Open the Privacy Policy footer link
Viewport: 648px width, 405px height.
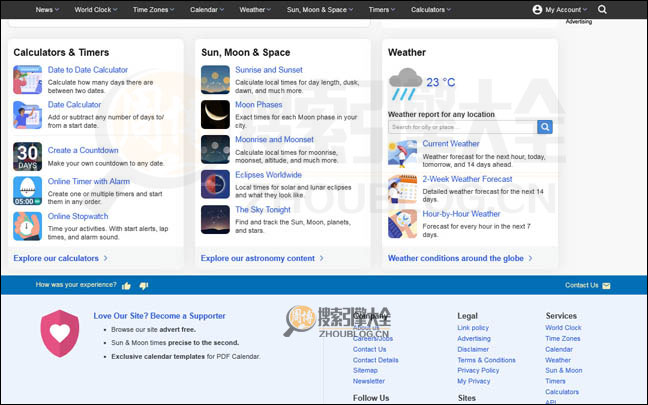(x=478, y=370)
